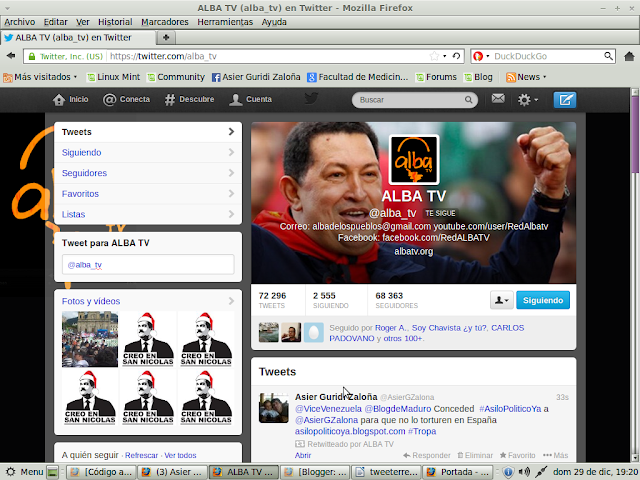Open the otros 100+ followers link
Image resolution: width=640 pixels, height=480 pixels.
(404, 338)
